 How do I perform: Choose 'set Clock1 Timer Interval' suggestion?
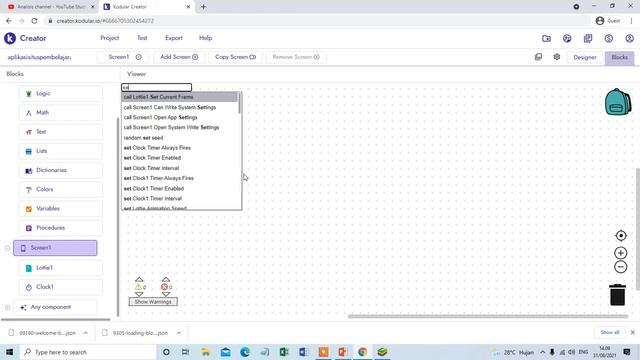click(x=180, y=199)
